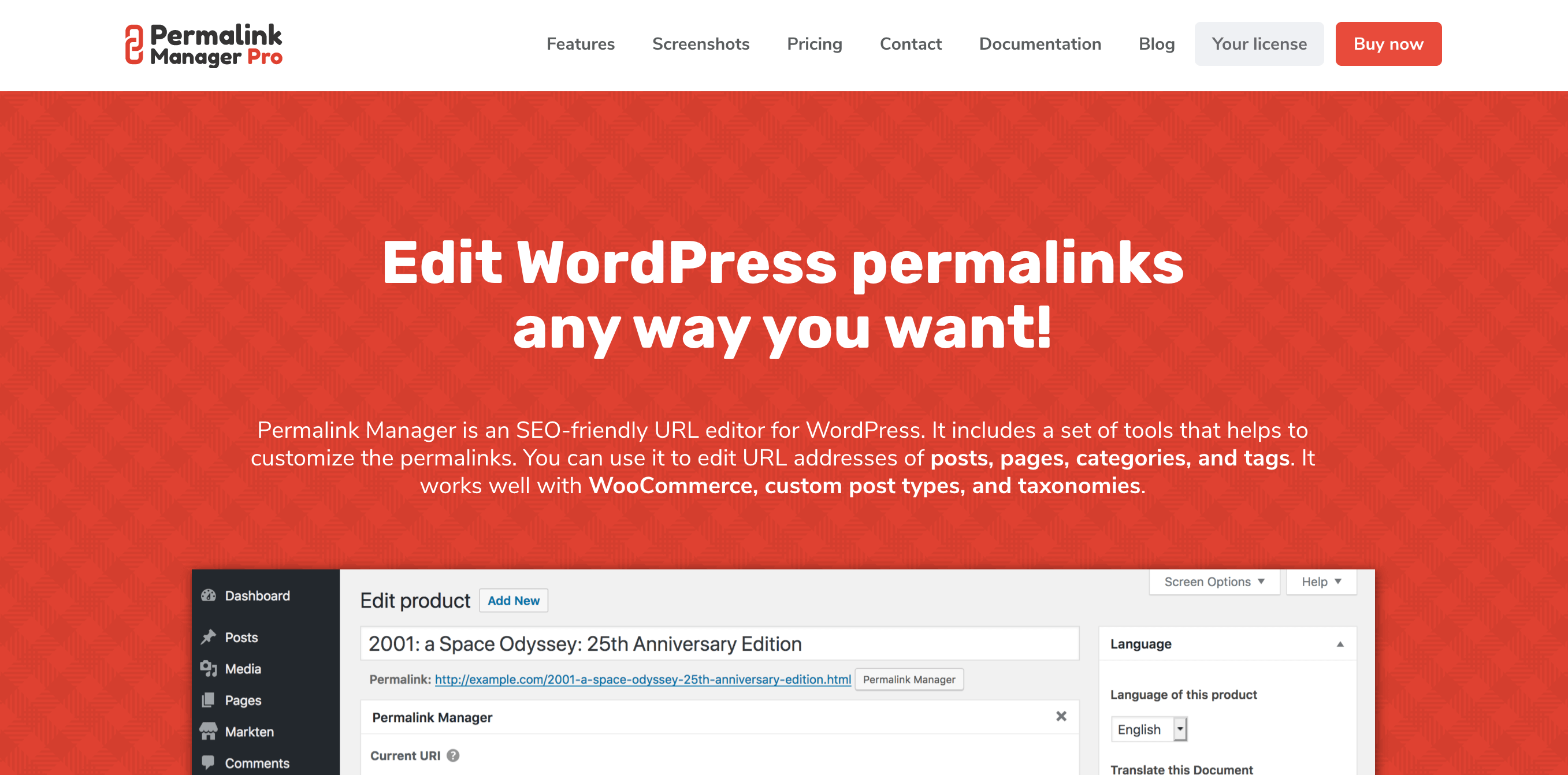Click the Add New product button
The height and width of the screenshot is (775, 1568).
click(x=513, y=601)
